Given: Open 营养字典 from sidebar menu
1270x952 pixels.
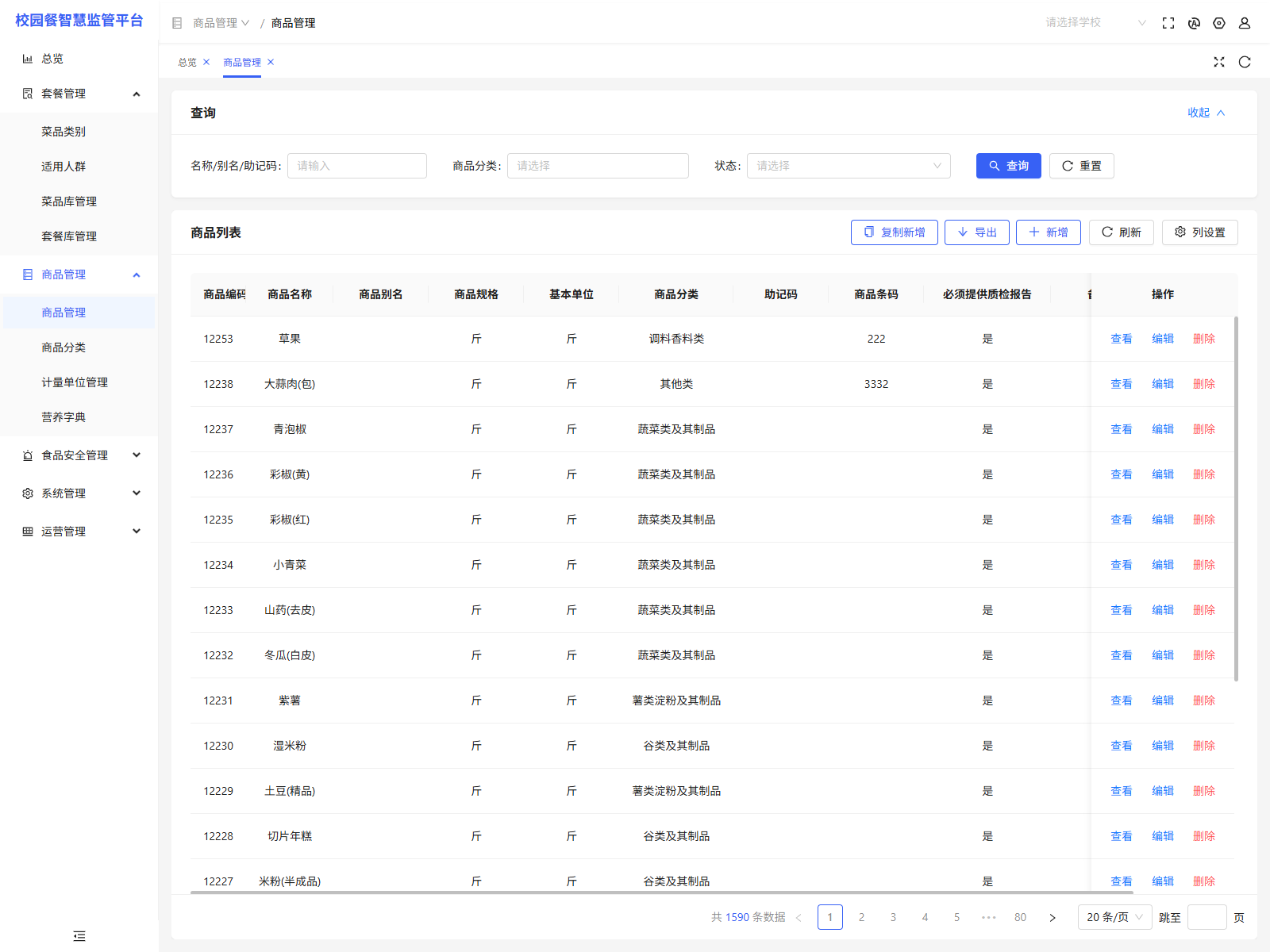Looking at the screenshot, I should [x=63, y=417].
